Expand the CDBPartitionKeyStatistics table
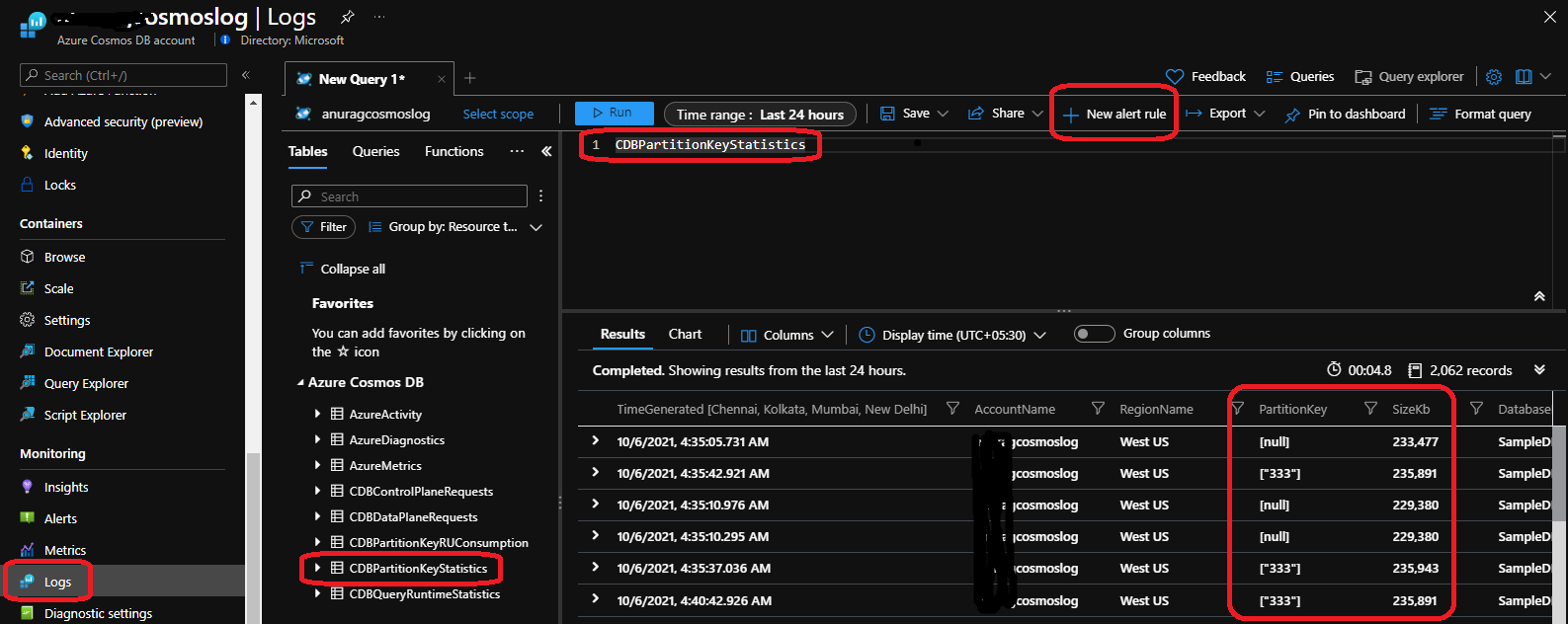The height and width of the screenshot is (624, 1568). click(x=317, y=568)
